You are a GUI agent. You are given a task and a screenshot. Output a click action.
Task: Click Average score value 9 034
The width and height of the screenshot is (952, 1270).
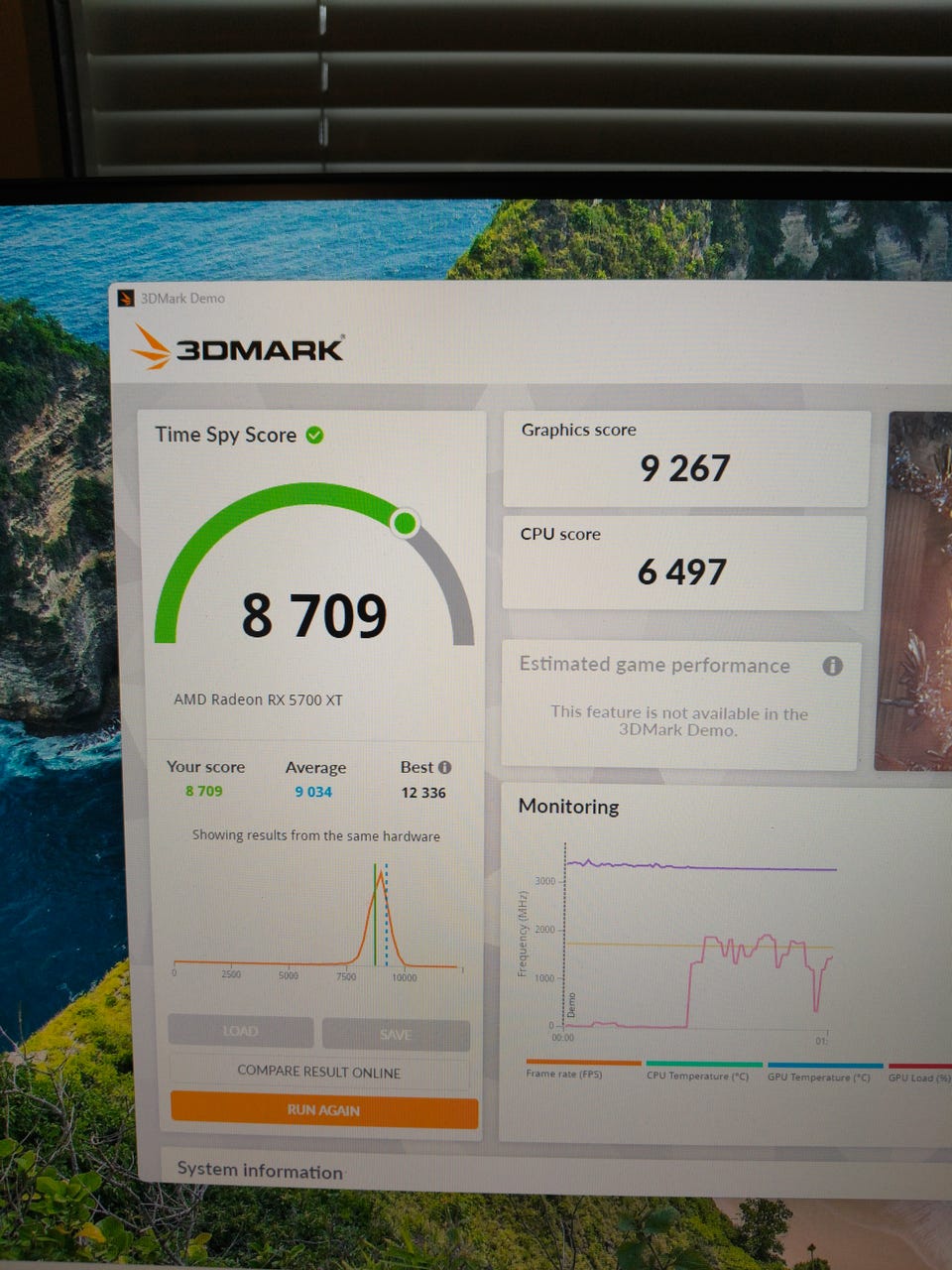[313, 792]
